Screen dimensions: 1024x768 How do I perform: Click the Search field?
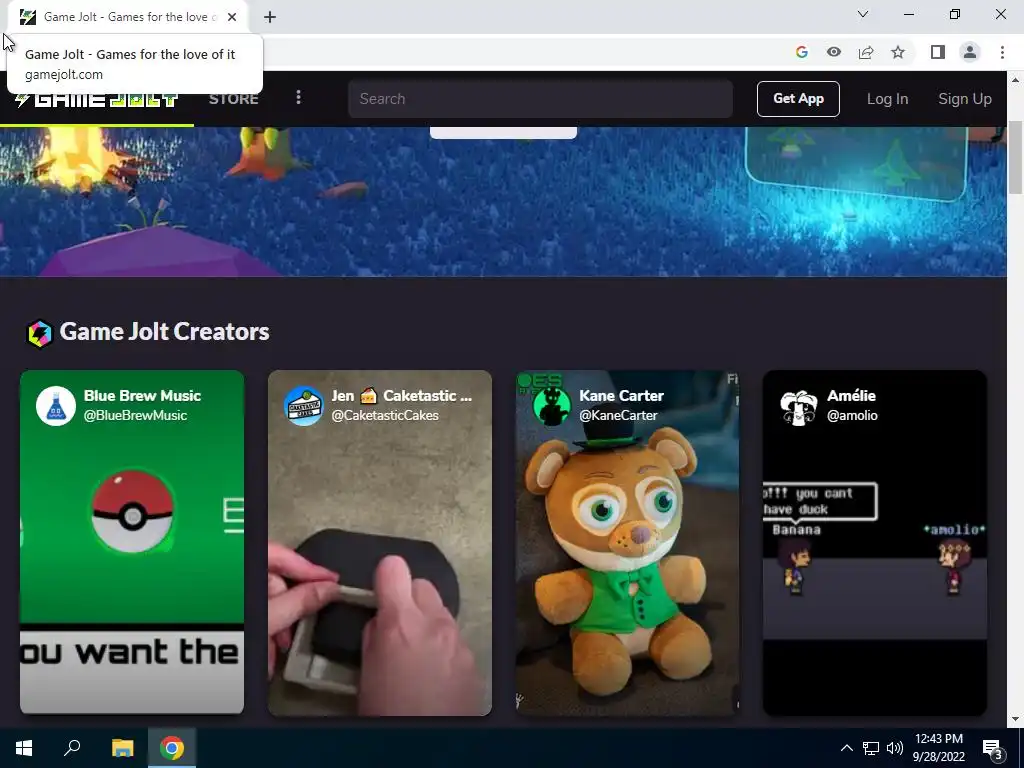pos(540,99)
